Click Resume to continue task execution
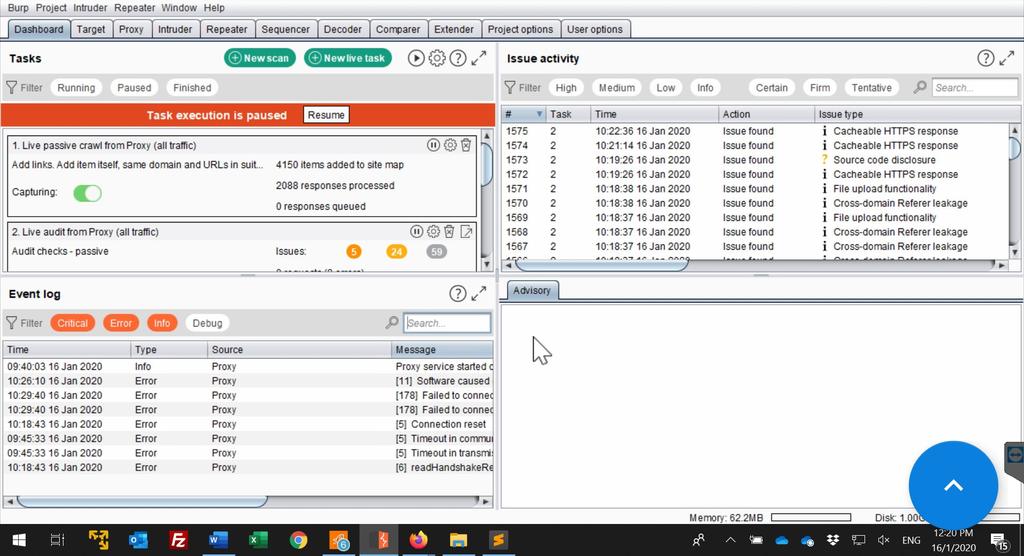Image resolution: width=1024 pixels, height=556 pixels. [x=326, y=115]
